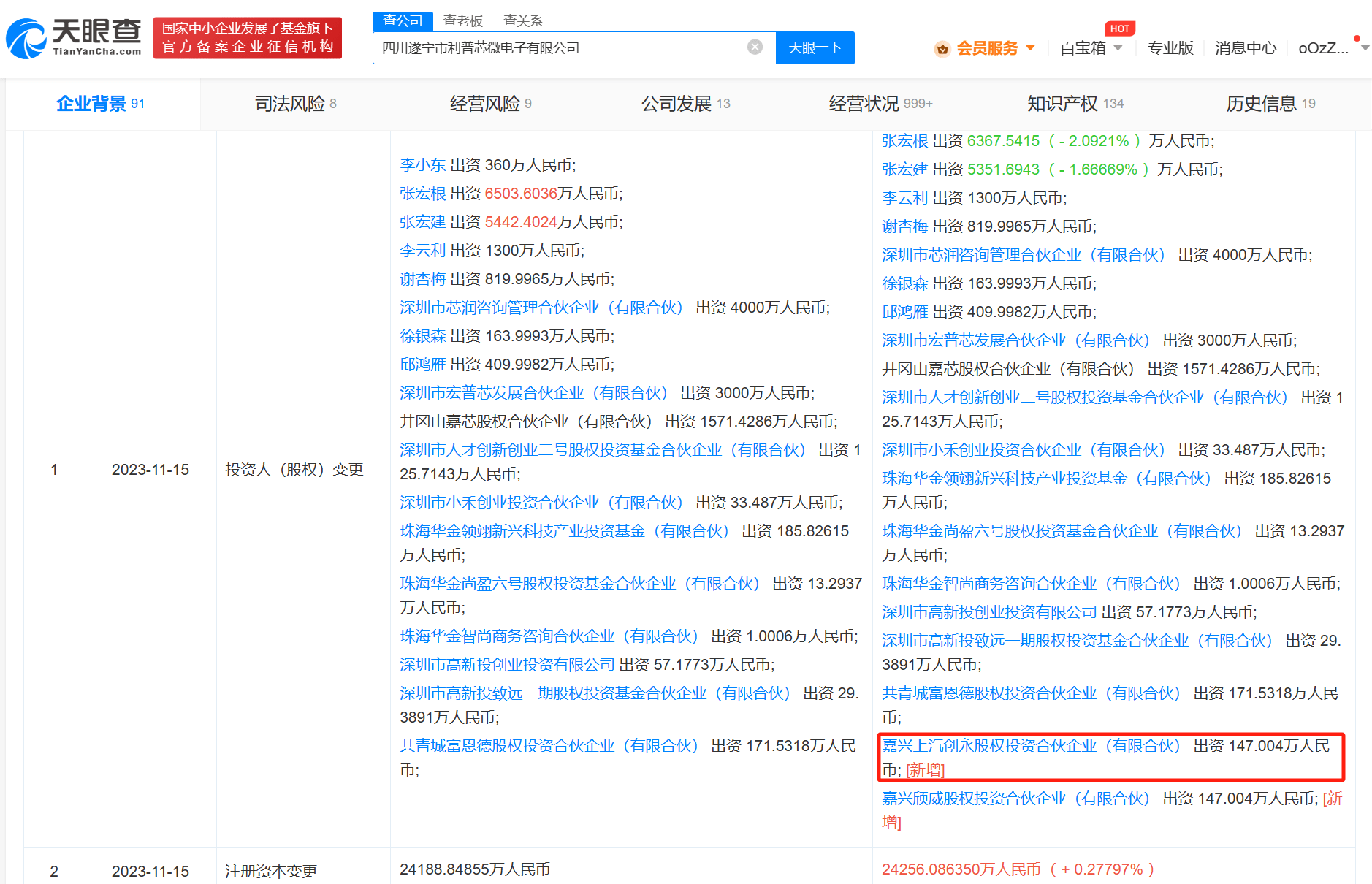The height and width of the screenshot is (884, 1372).
Task: Click the member services crown icon
Action: [x=942, y=49]
